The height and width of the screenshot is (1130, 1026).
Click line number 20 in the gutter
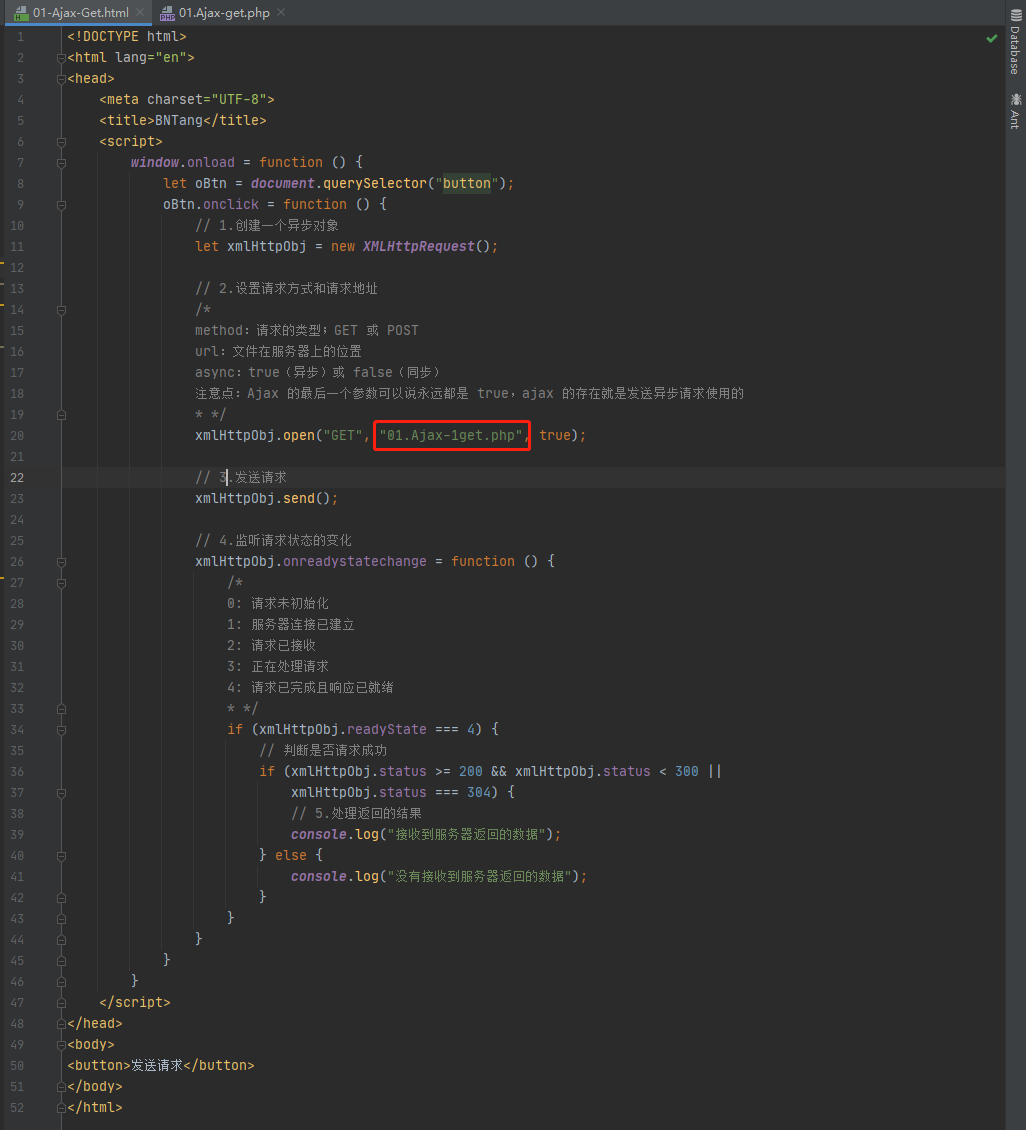17,436
